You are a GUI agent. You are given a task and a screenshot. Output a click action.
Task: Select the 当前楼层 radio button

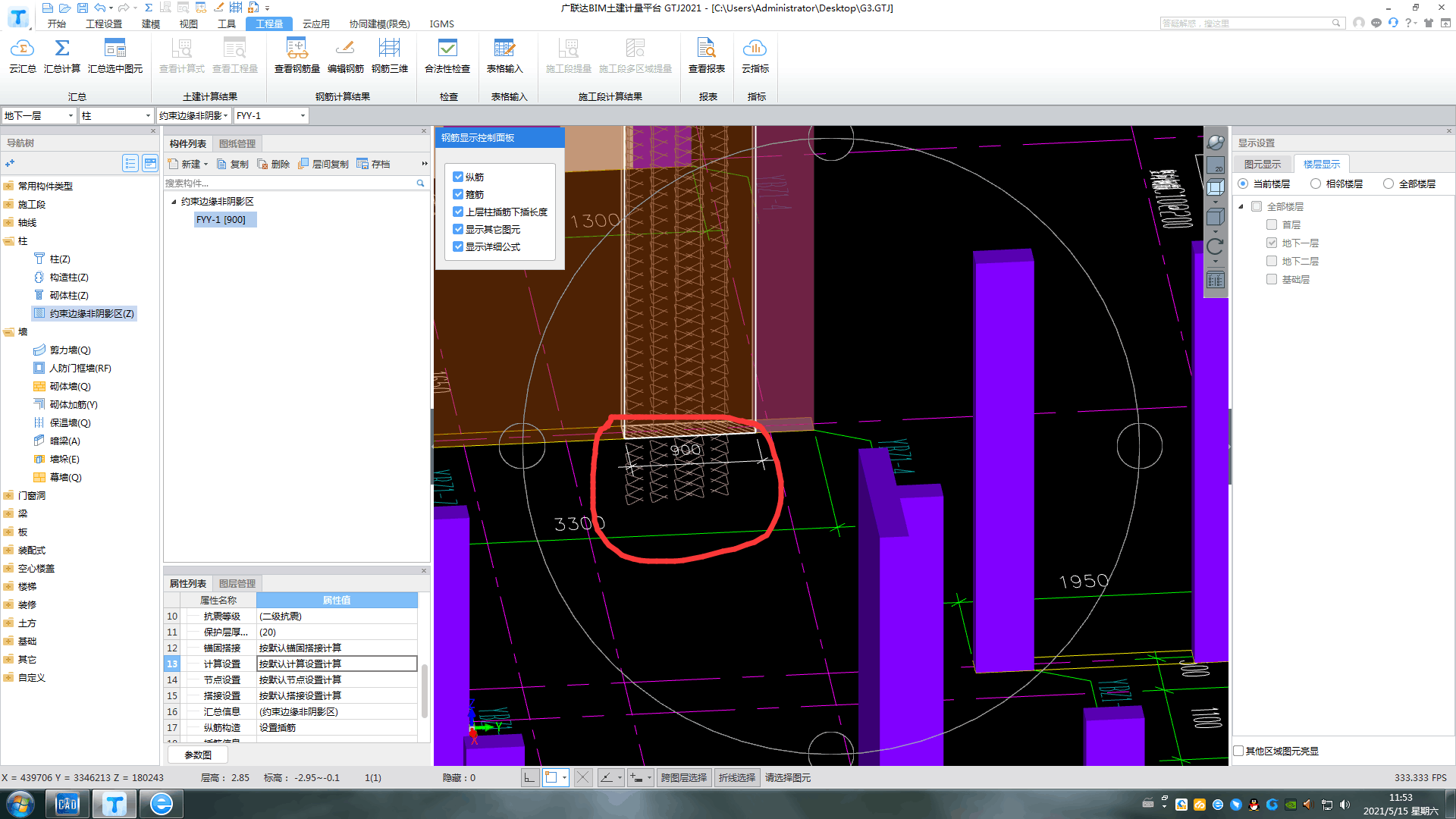[1243, 184]
